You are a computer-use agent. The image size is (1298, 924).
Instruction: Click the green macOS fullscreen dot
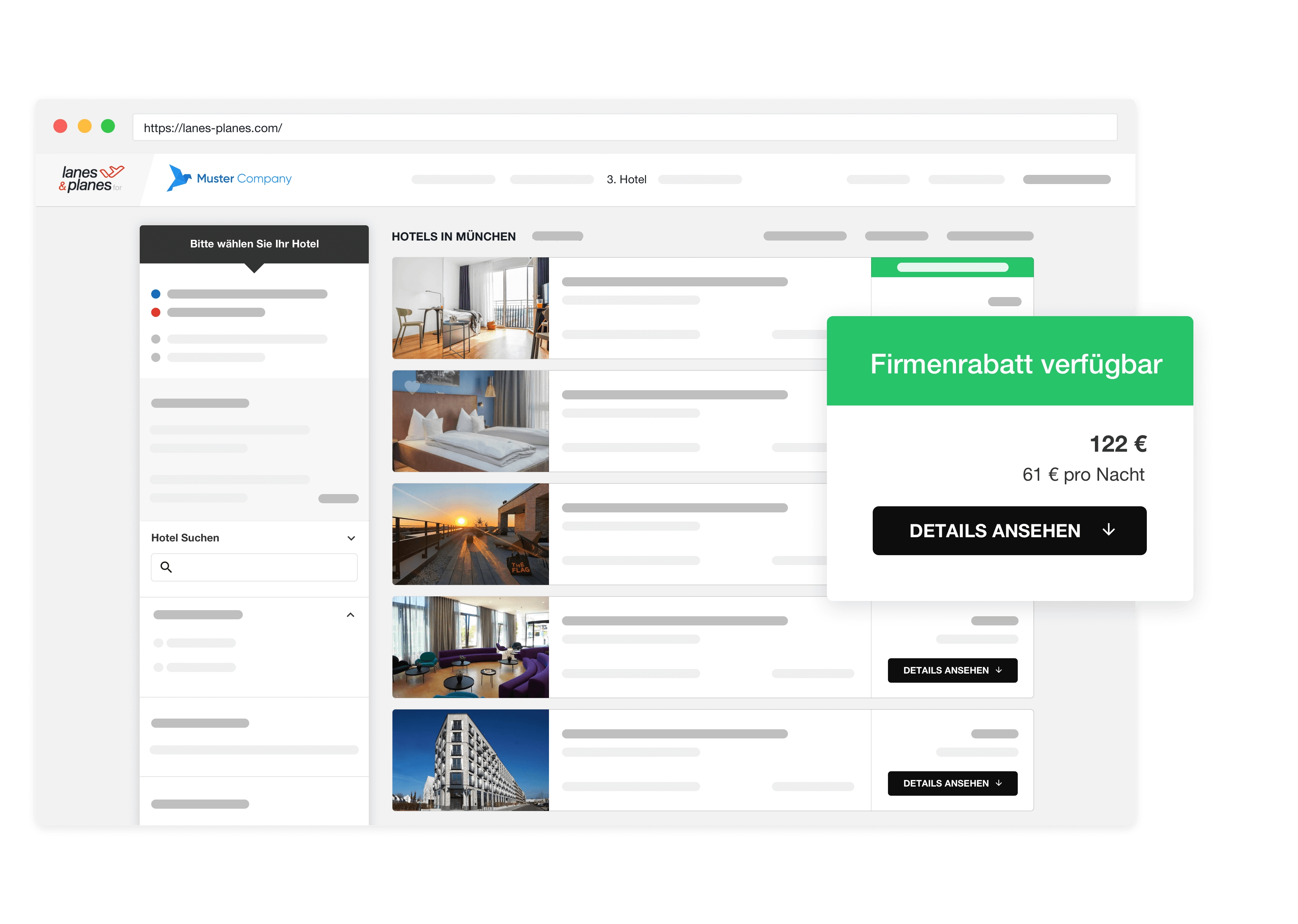click(x=108, y=126)
